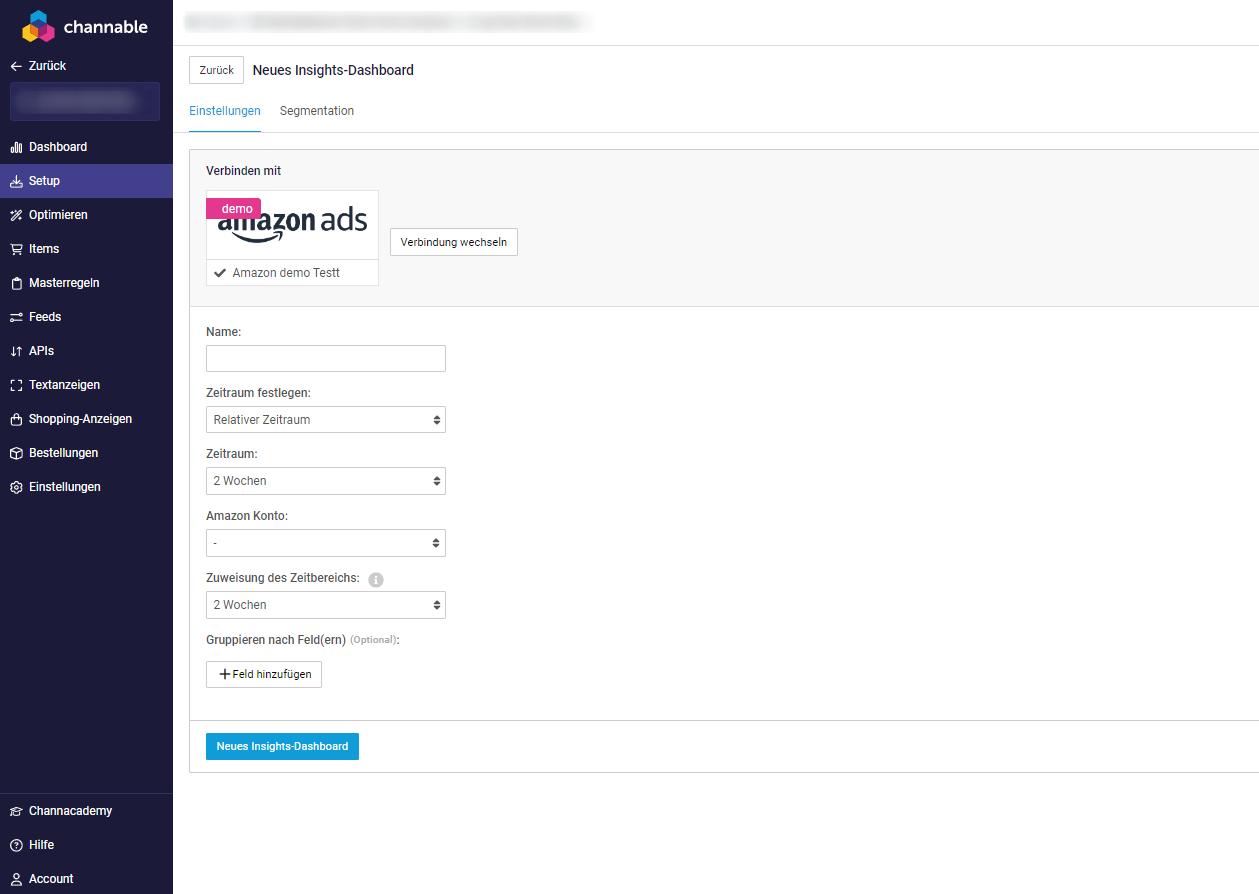Click the Einstellungen gear icon in sidebar
The width and height of the screenshot is (1259, 894).
pos(16,487)
